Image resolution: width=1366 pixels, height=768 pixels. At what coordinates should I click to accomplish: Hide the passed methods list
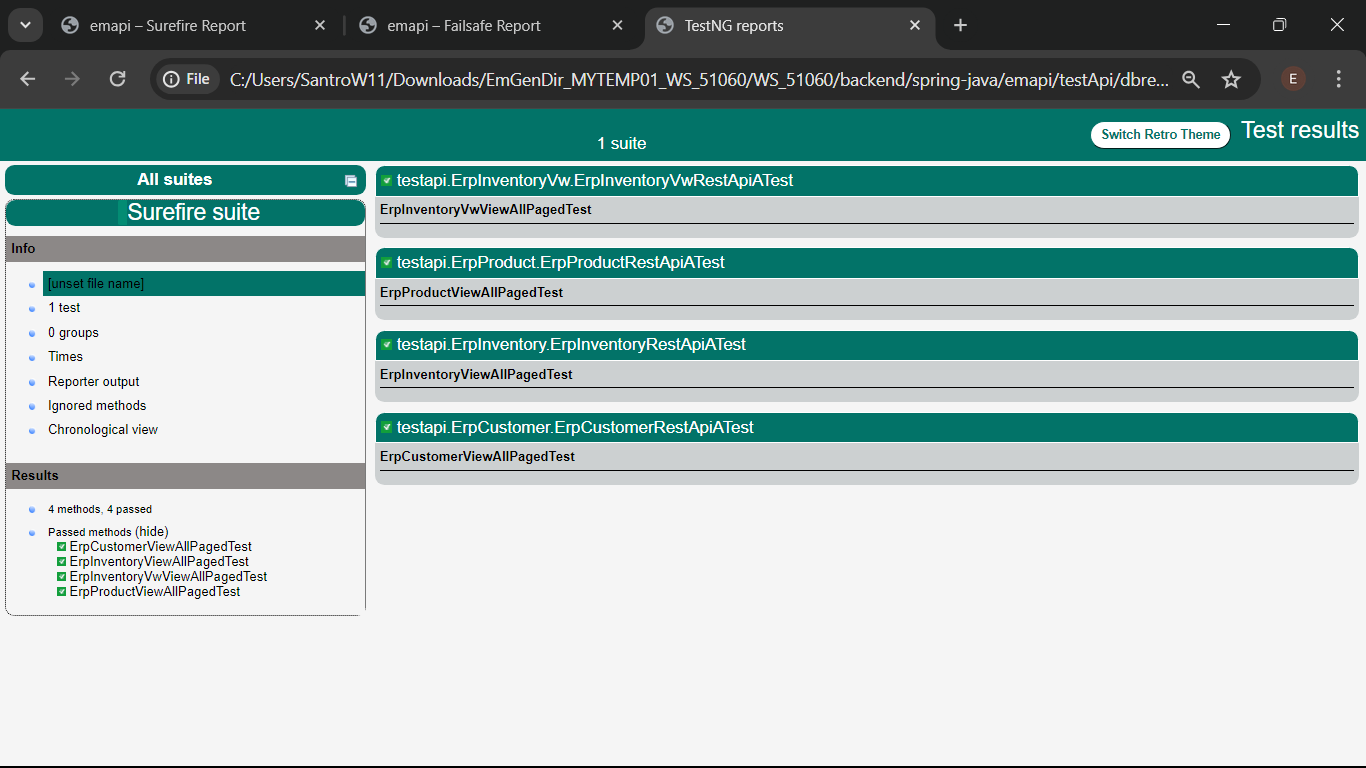(152, 532)
